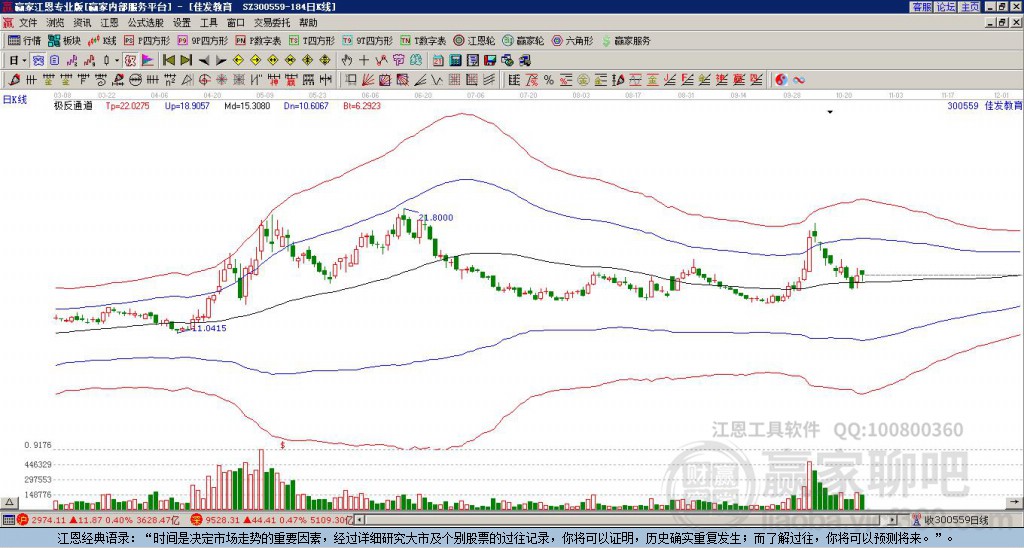Open the T数字表 time number table

423,40
